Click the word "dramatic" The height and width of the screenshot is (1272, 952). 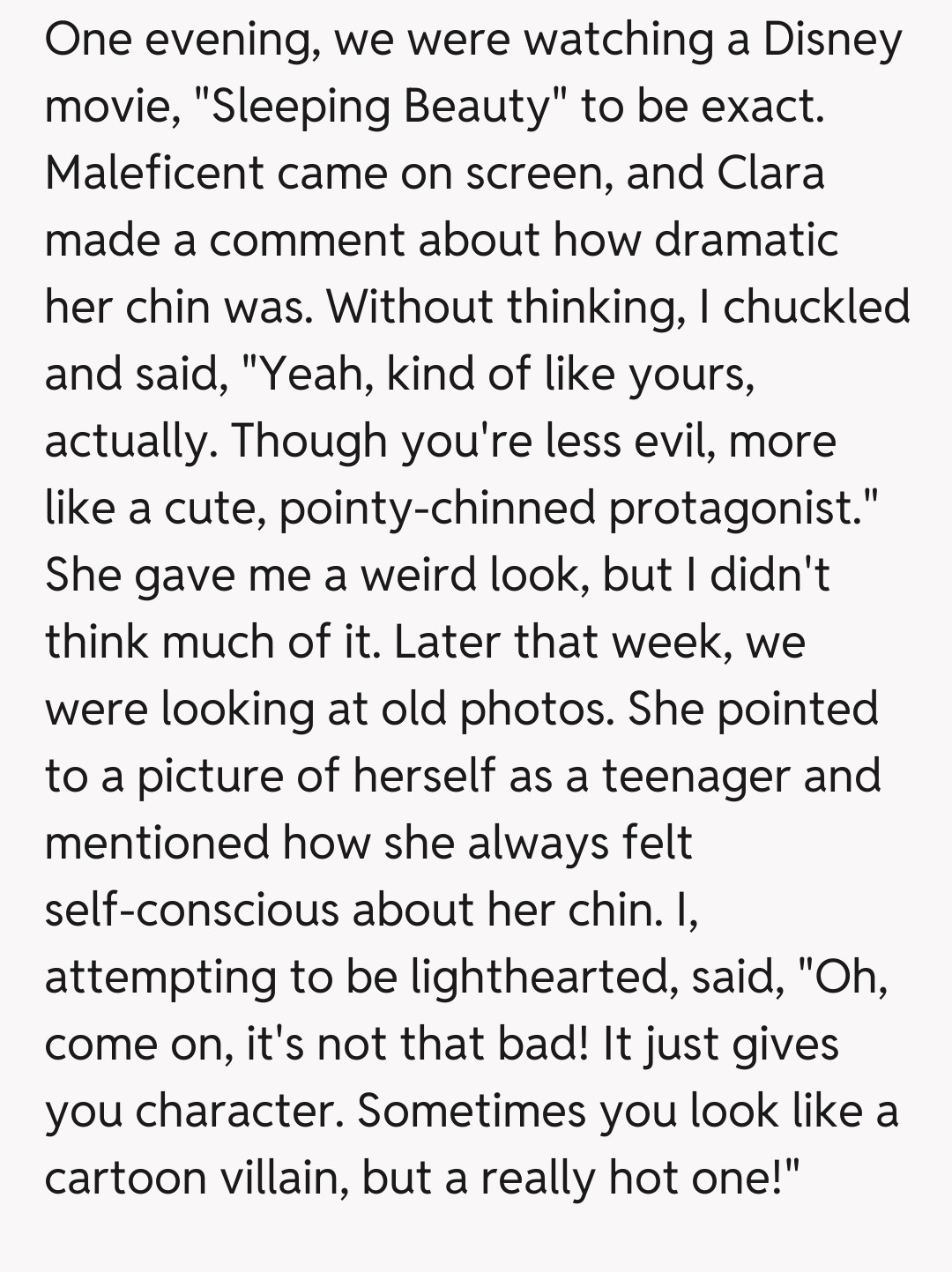(x=747, y=239)
